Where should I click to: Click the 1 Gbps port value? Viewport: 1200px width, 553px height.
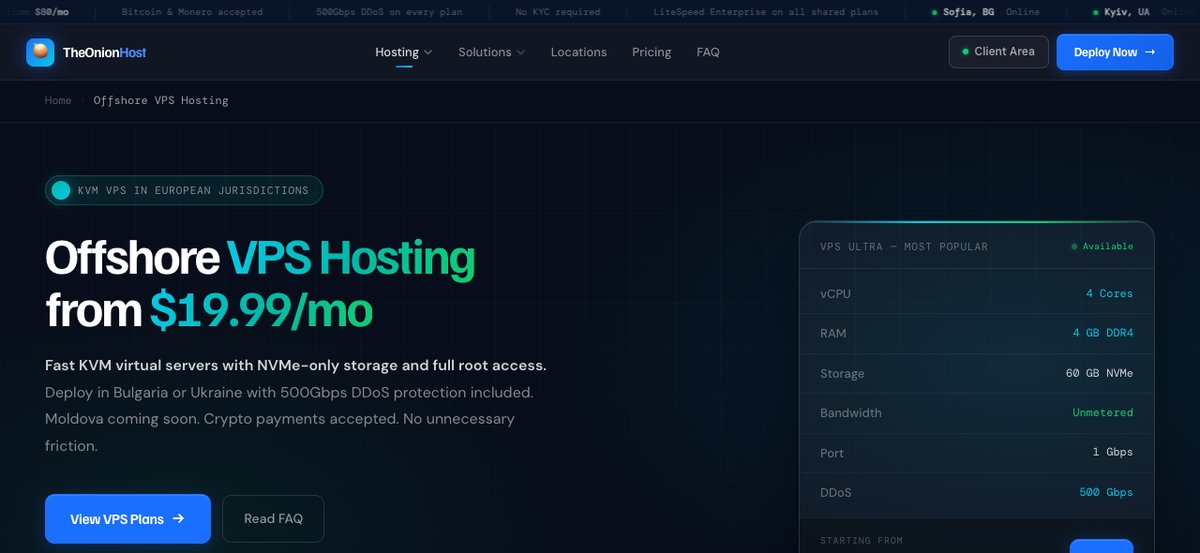click(x=1113, y=453)
